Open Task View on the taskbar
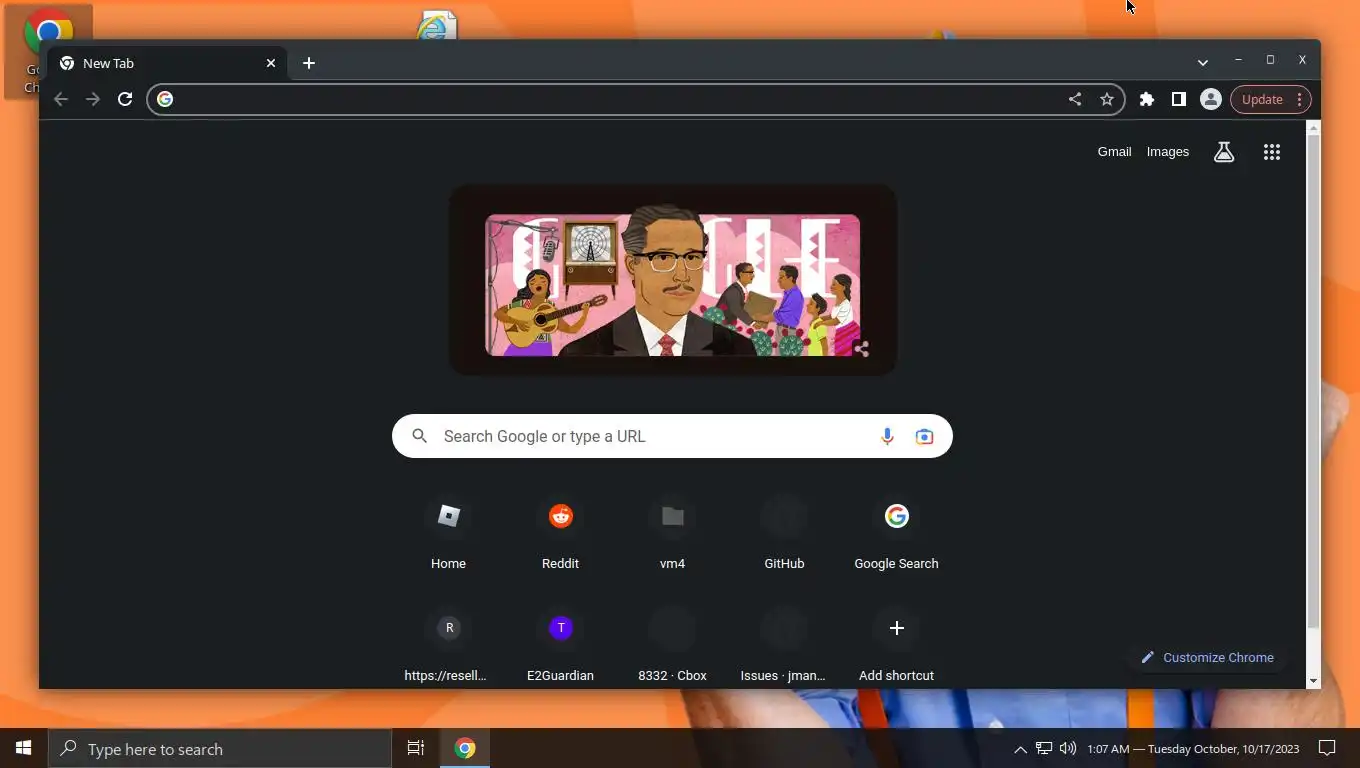The height and width of the screenshot is (768, 1360). pyautogui.click(x=416, y=748)
